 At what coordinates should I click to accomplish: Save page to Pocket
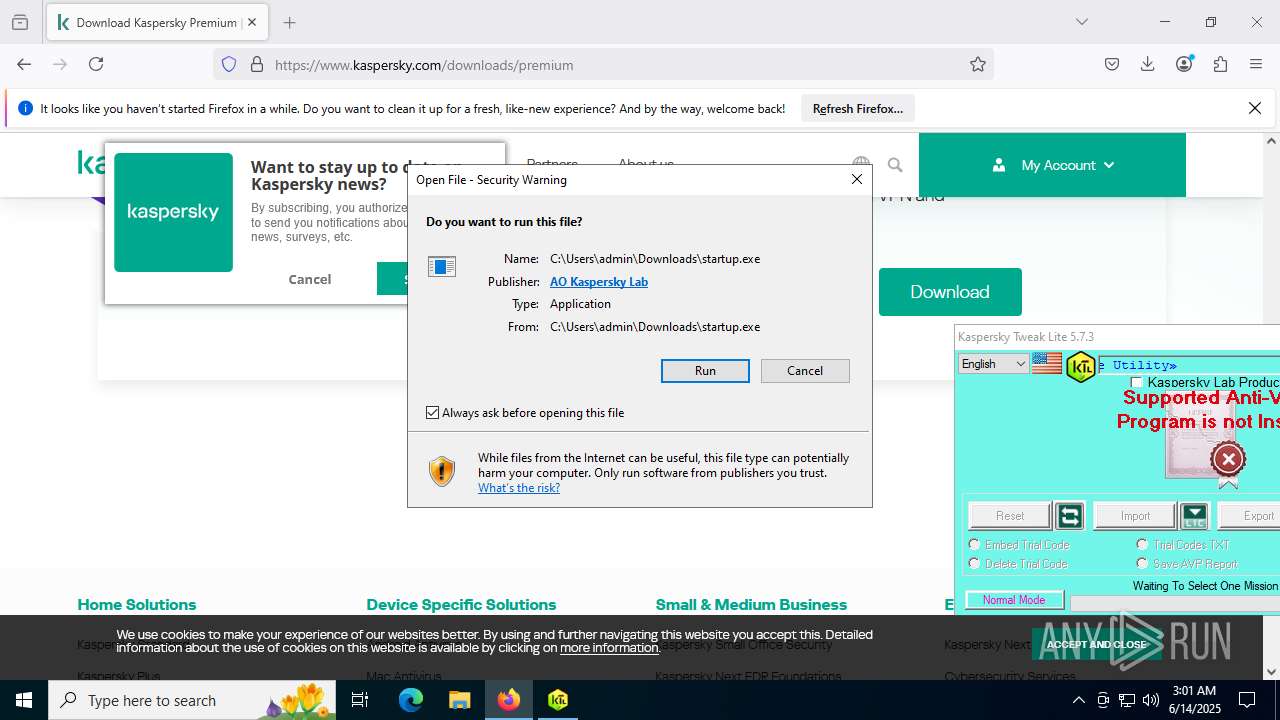tap(1112, 64)
